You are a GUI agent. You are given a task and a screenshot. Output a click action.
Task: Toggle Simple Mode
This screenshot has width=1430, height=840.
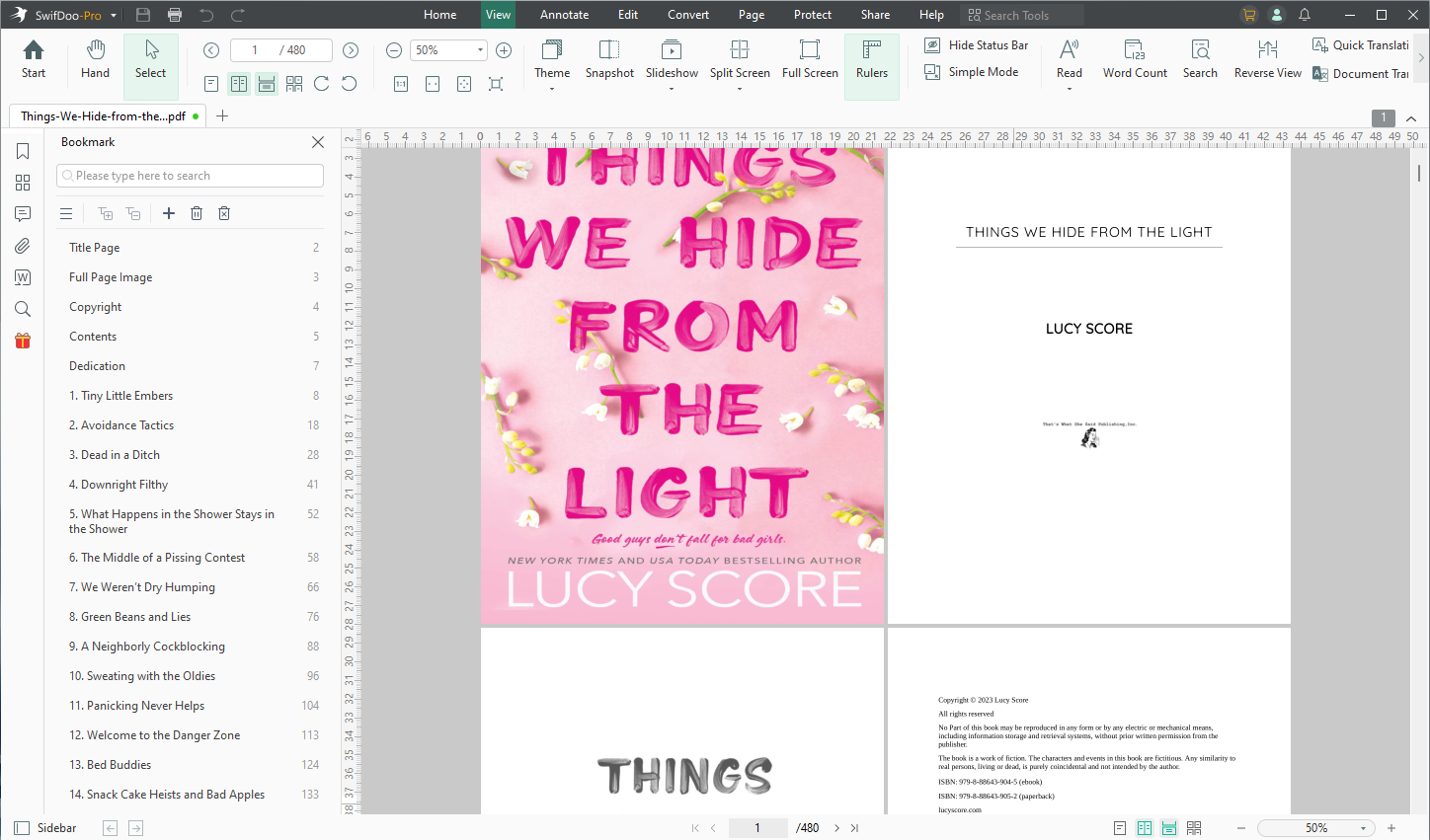[x=972, y=72]
